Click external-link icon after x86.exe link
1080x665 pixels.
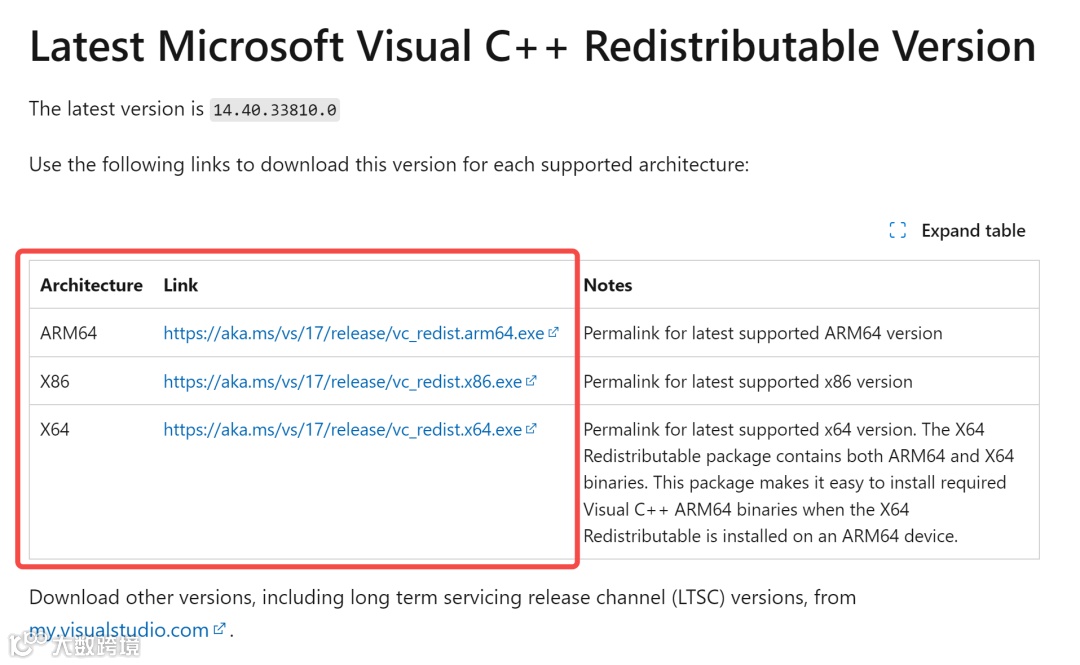[531, 381]
